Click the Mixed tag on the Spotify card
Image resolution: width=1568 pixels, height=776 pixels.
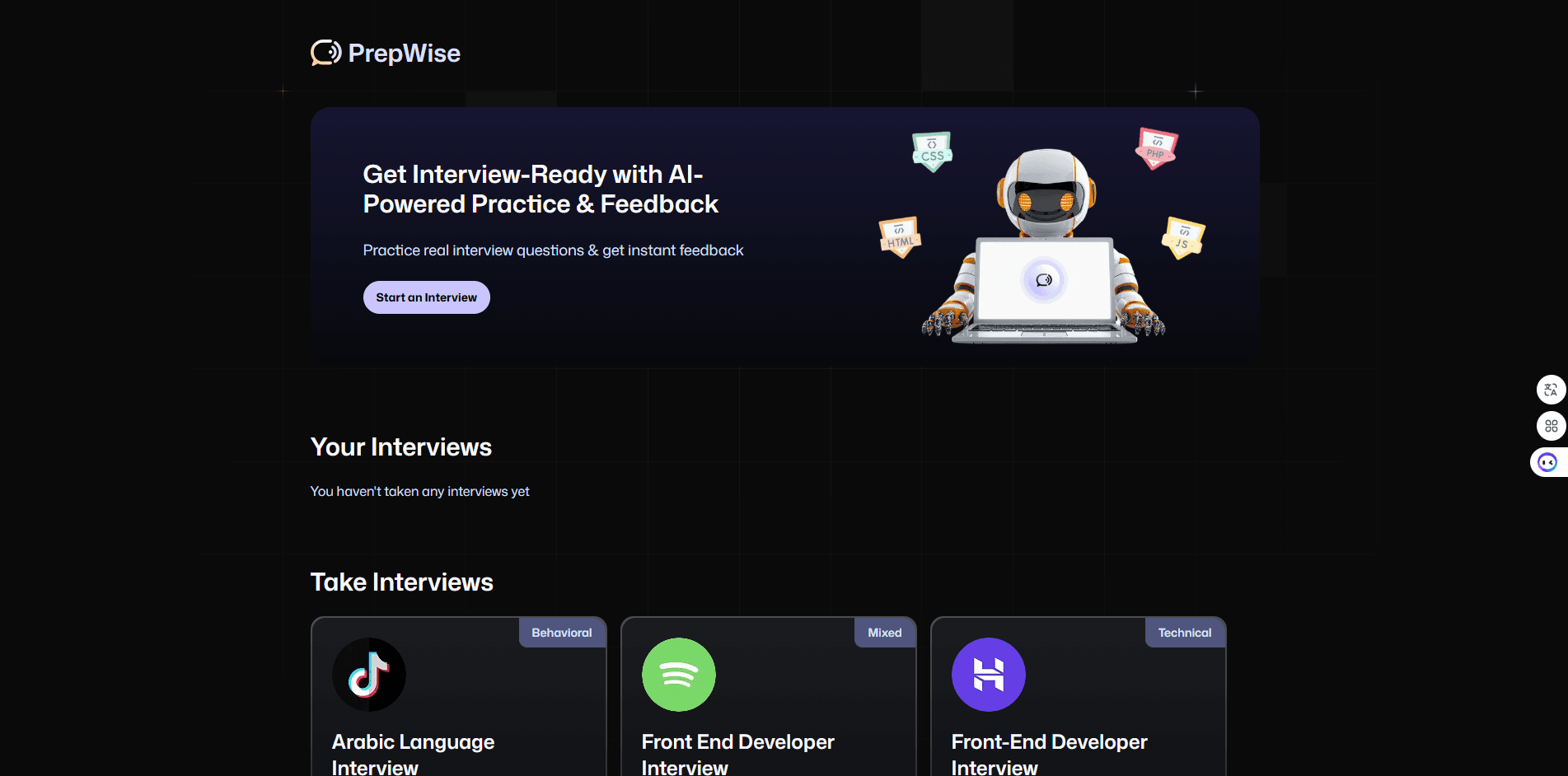[x=884, y=632]
